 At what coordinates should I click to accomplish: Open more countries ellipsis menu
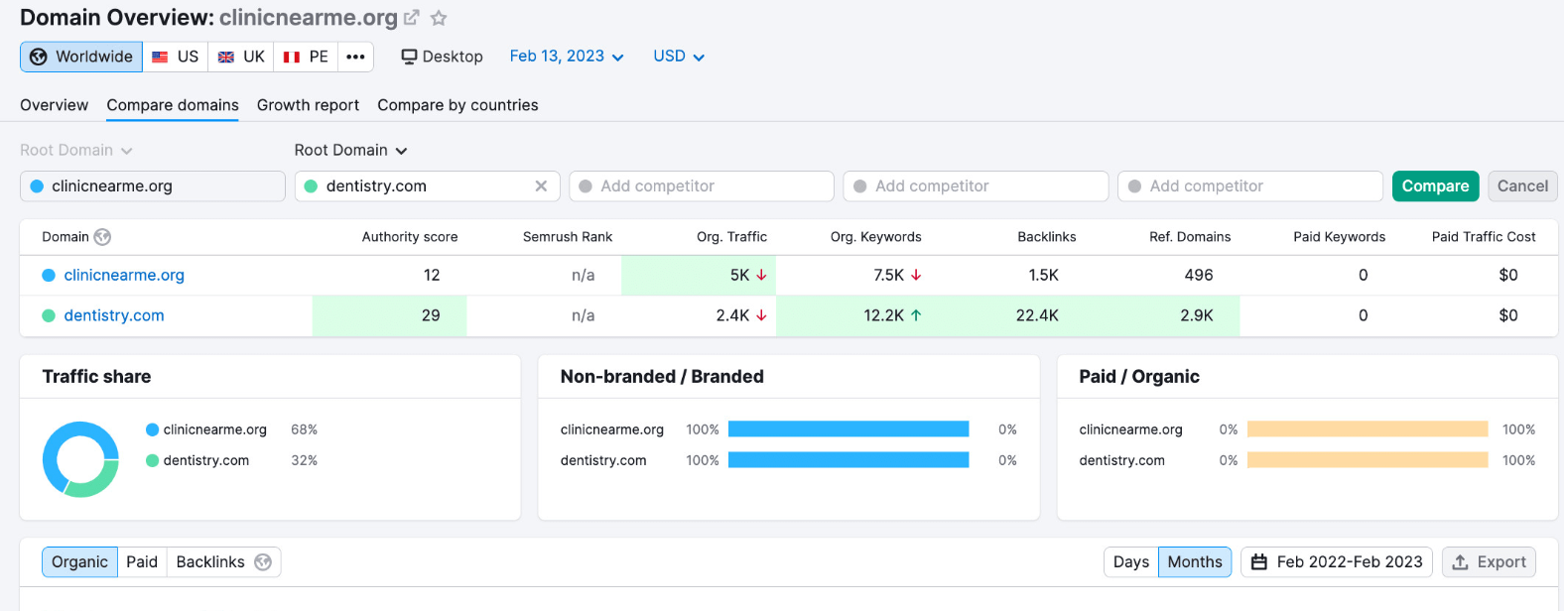355,57
